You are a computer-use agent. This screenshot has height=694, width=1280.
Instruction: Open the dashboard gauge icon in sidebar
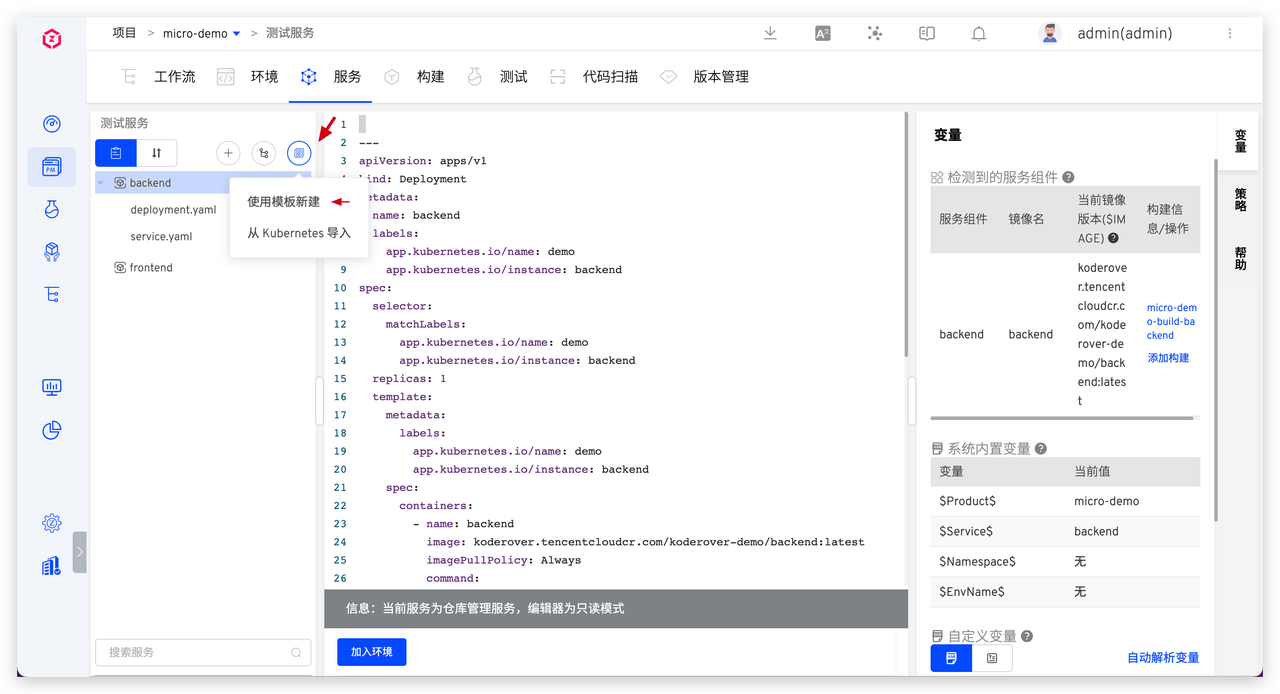[x=52, y=124]
